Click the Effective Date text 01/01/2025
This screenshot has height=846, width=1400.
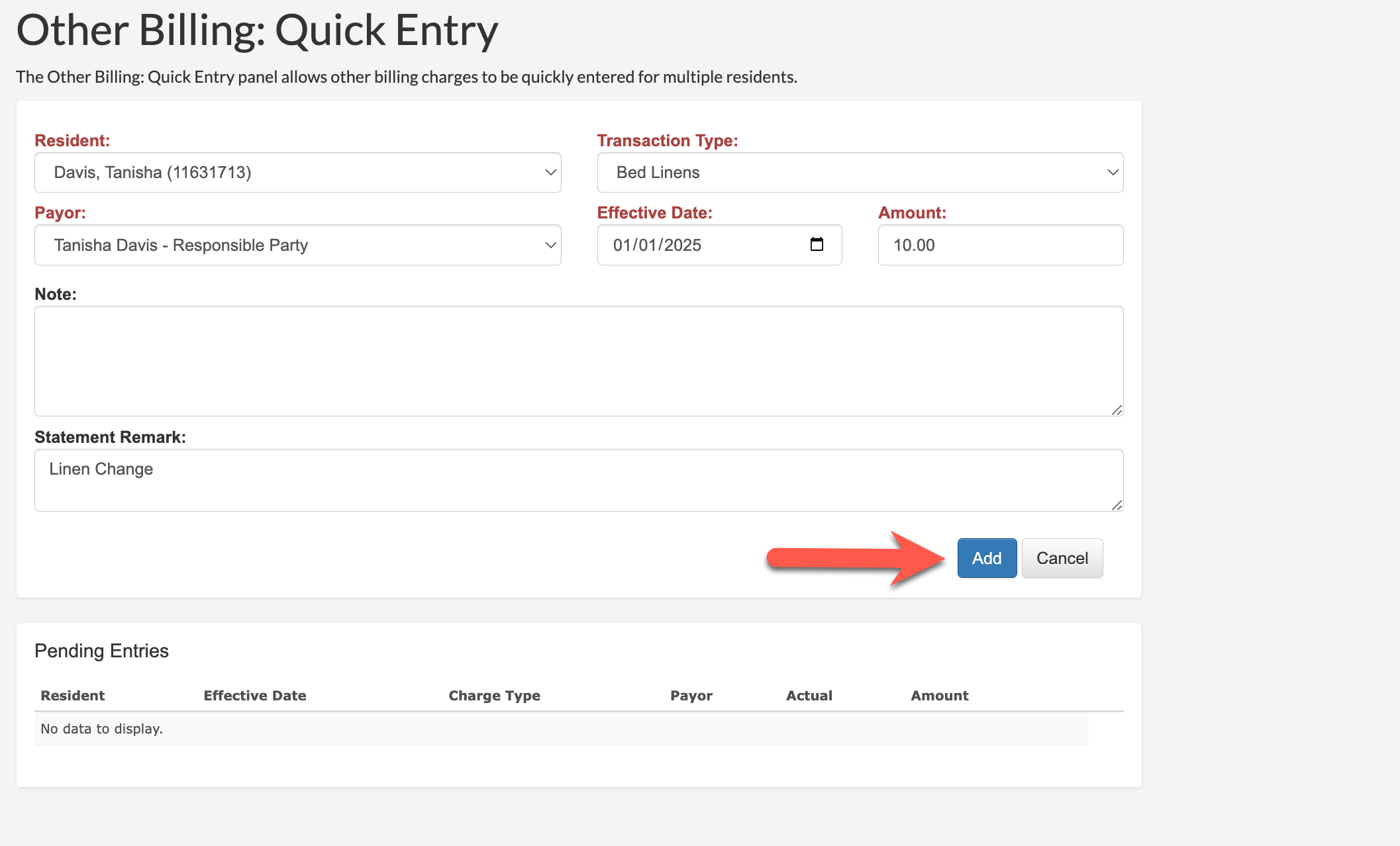click(657, 245)
